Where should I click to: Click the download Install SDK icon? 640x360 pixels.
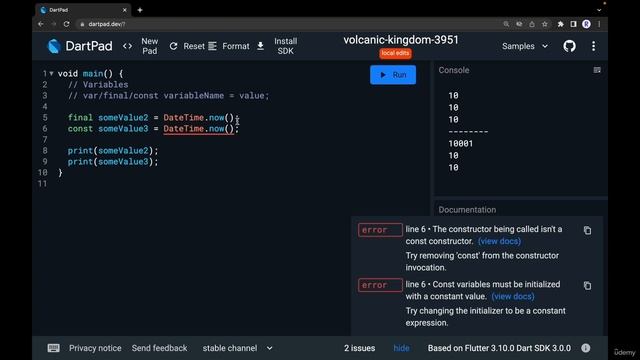(x=260, y=46)
